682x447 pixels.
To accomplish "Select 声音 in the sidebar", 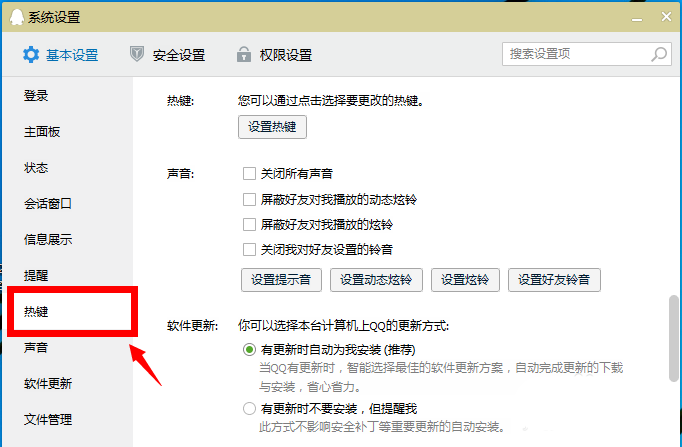I will pos(36,347).
